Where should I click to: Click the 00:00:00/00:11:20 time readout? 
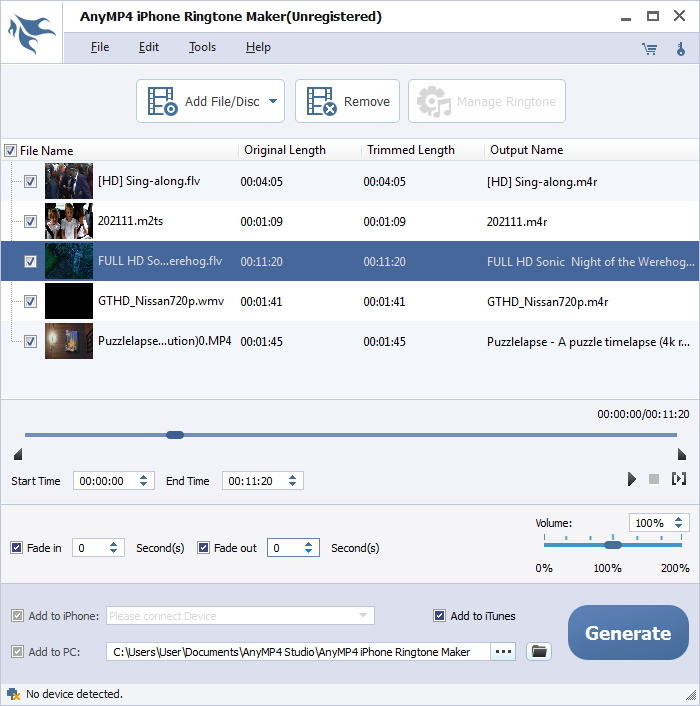[x=643, y=414]
